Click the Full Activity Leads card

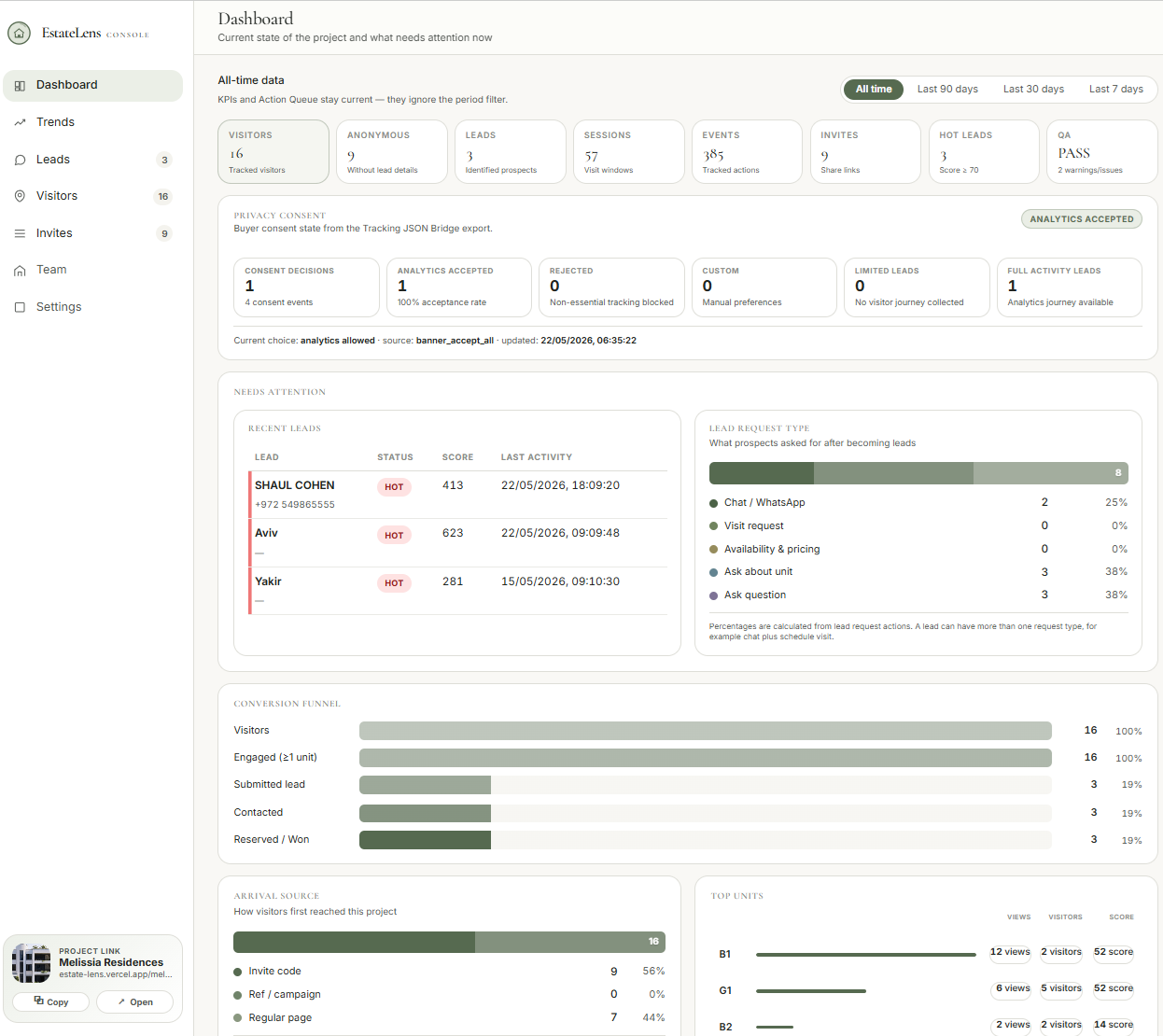tap(1069, 287)
